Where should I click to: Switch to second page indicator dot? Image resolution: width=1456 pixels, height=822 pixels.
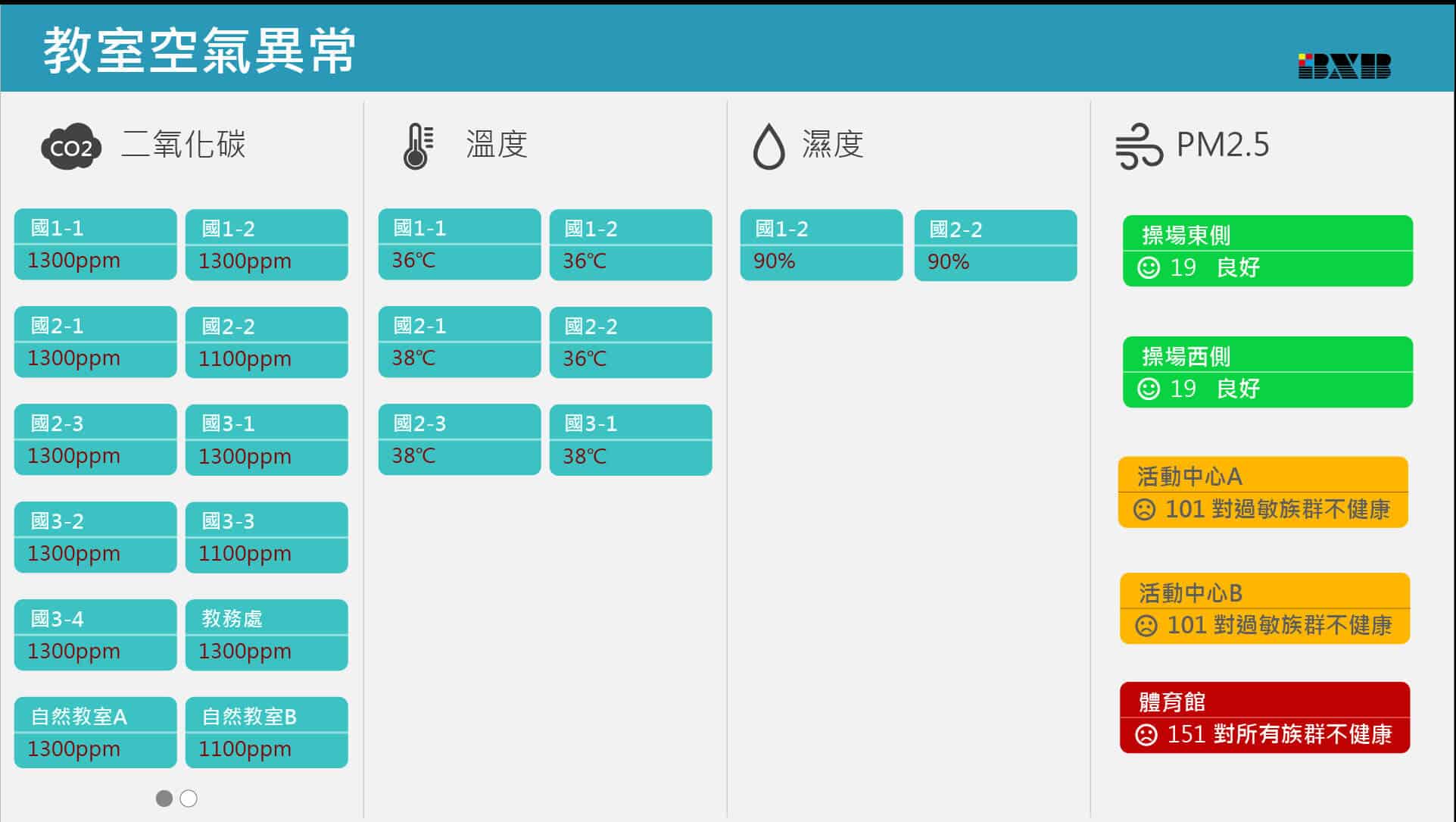pyautogui.click(x=189, y=799)
